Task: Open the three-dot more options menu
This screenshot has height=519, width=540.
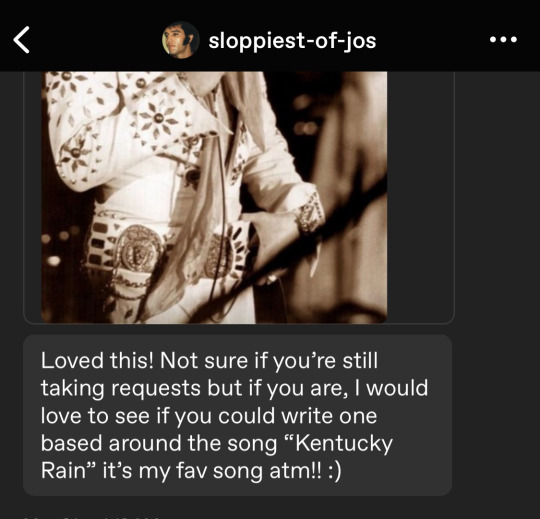Action: tap(503, 40)
